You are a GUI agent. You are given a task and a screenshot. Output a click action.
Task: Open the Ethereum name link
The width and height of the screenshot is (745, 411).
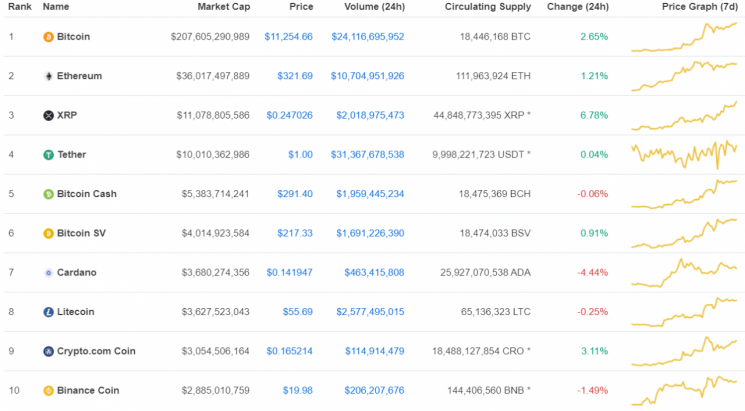pos(79,76)
